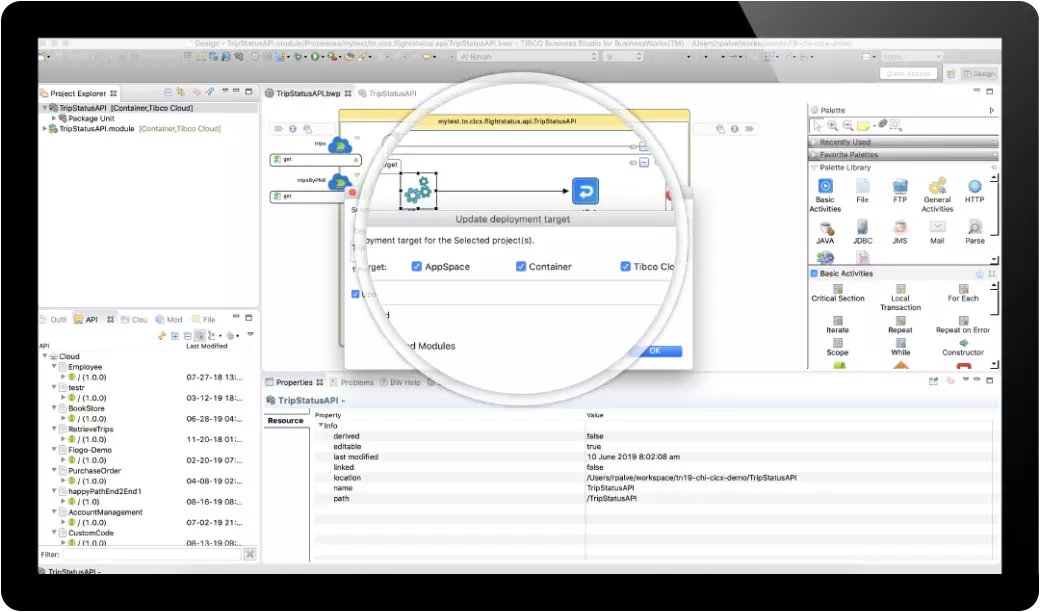Screen dimensions: 1040x612
Task: Open the Project Explorer tab
Action: 78,93
